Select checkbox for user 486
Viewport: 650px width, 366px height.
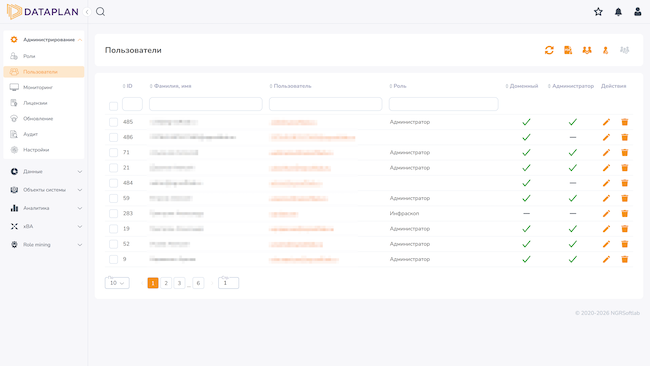(x=113, y=137)
